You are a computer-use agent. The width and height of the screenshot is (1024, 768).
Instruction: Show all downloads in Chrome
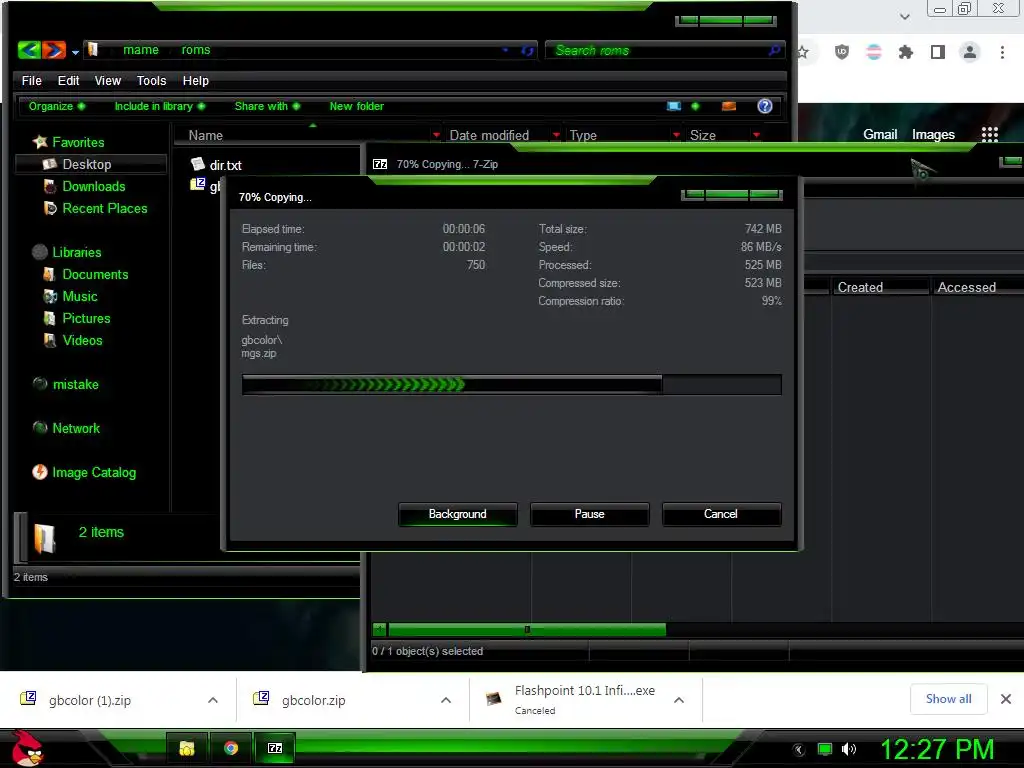click(x=948, y=699)
